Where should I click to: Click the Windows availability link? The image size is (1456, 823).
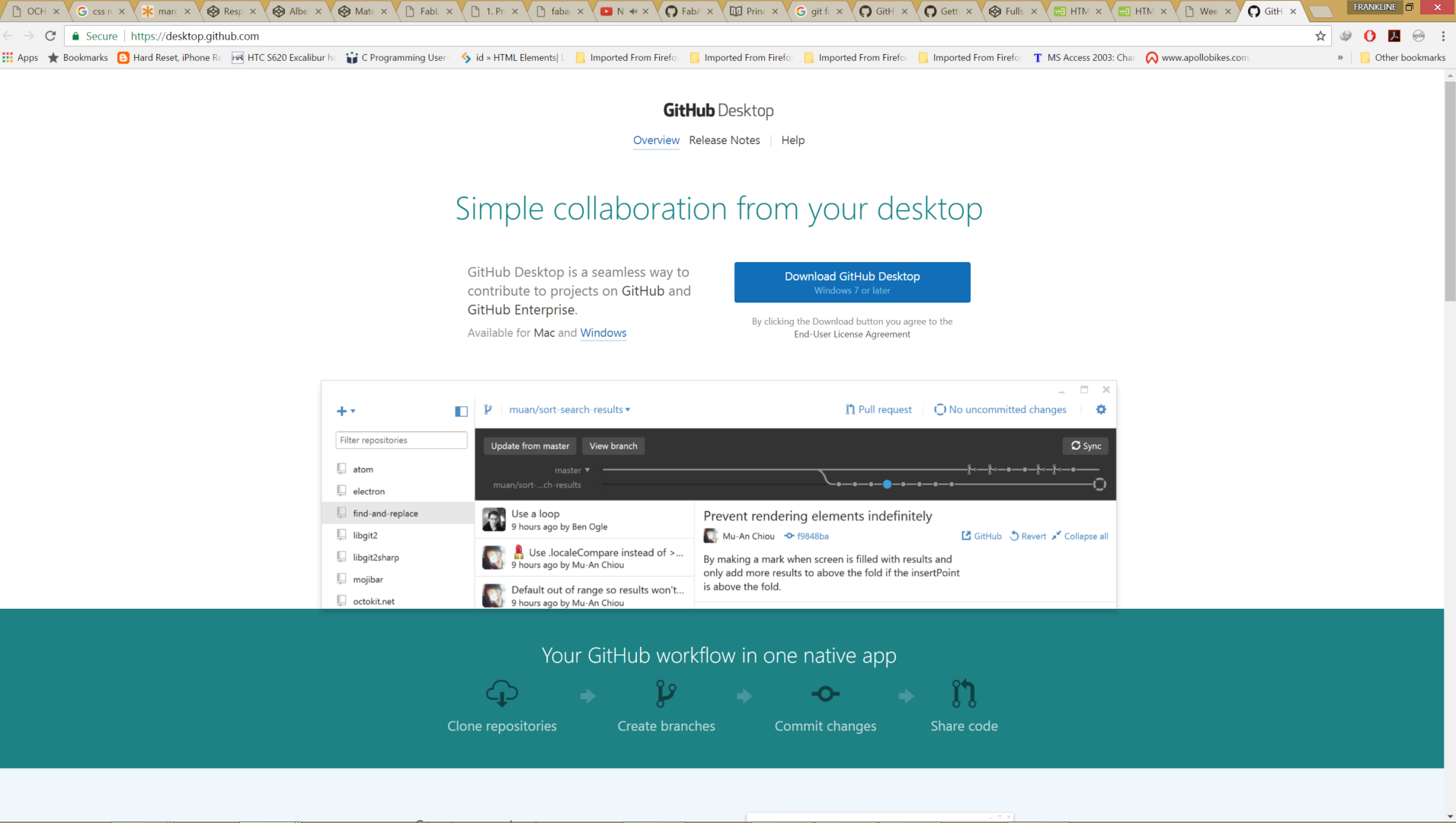coord(603,333)
